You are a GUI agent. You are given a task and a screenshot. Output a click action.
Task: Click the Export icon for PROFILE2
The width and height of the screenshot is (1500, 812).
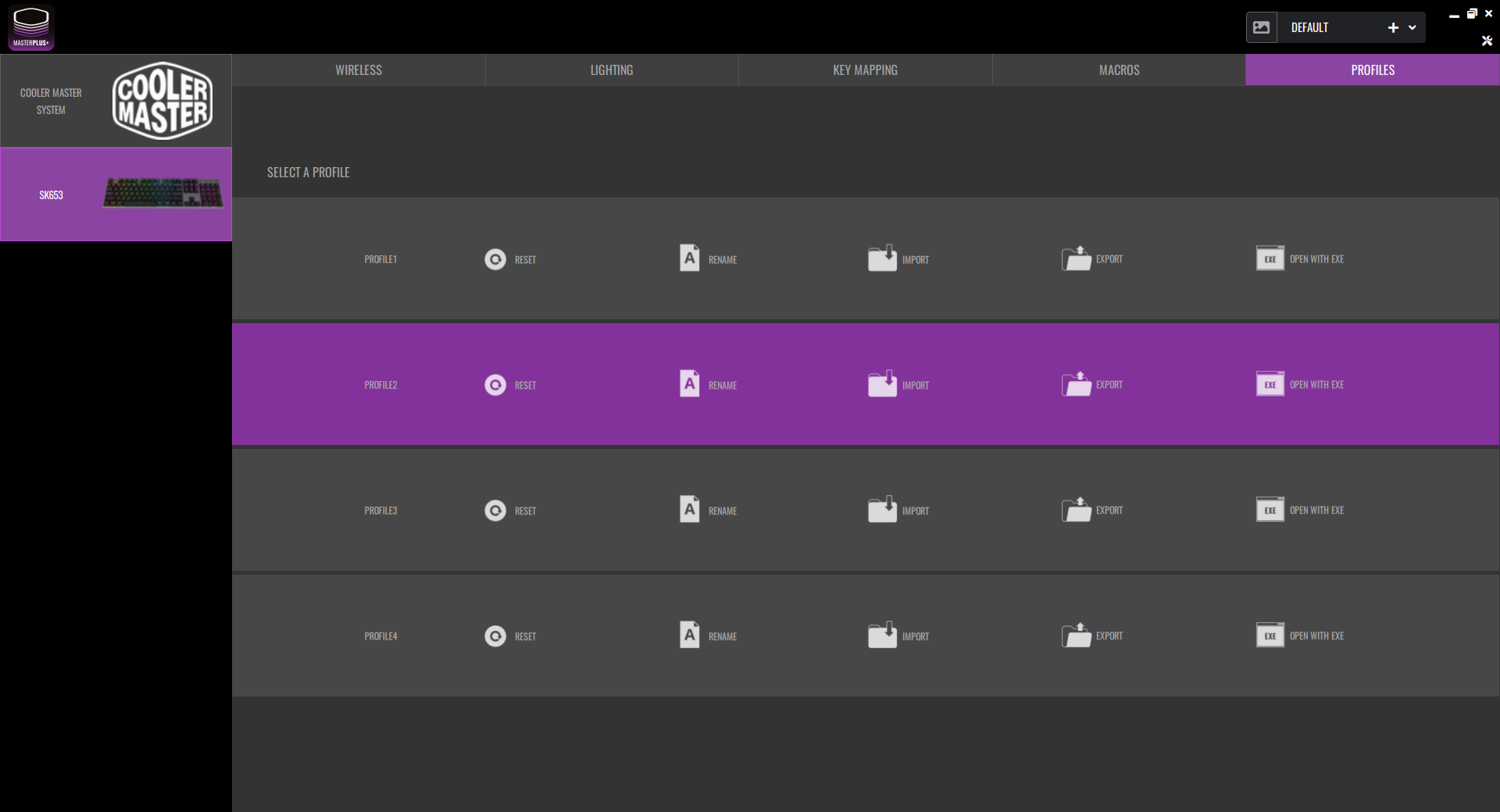(x=1077, y=384)
